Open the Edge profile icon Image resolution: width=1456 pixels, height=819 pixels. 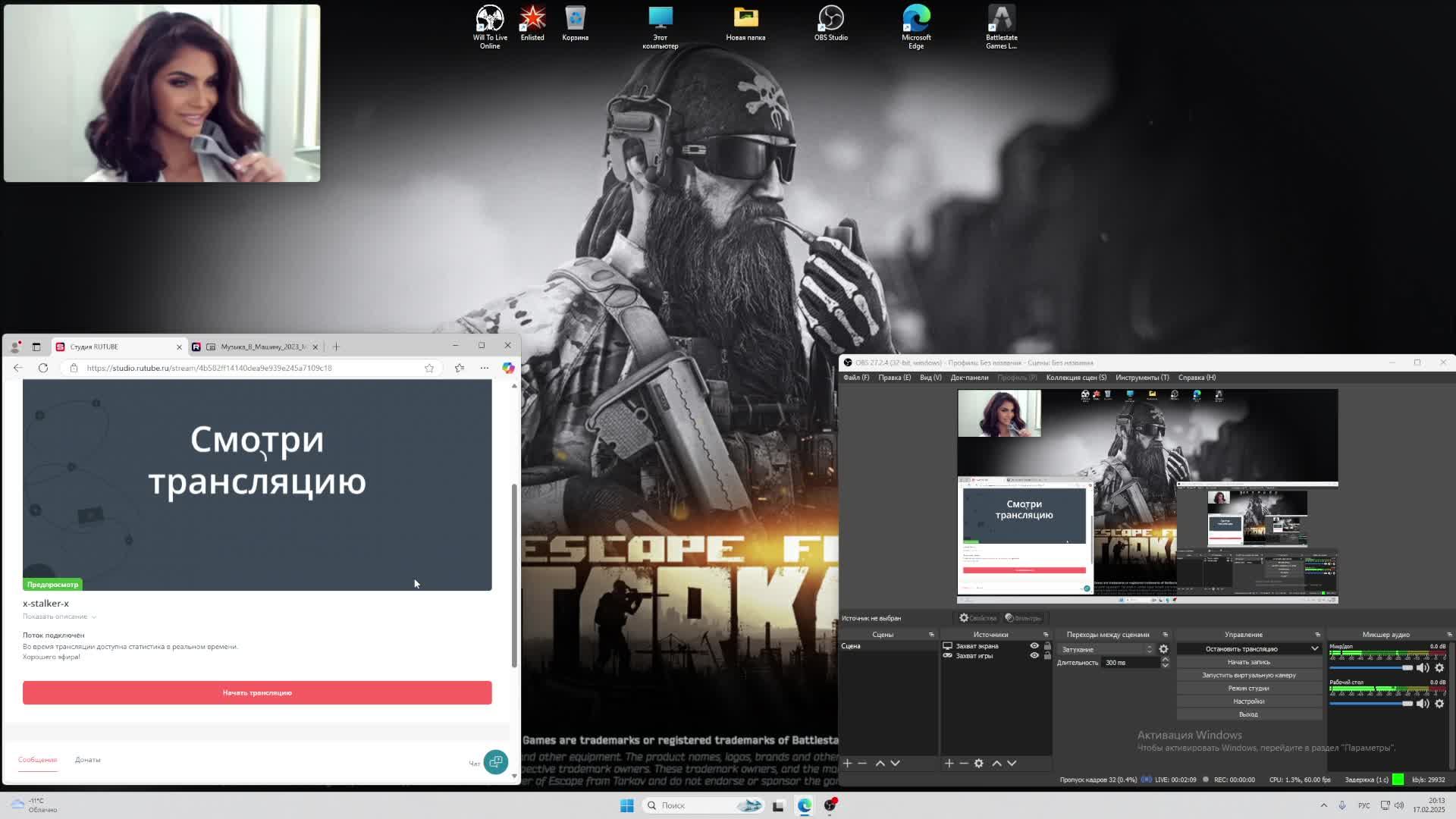[15, 347]
